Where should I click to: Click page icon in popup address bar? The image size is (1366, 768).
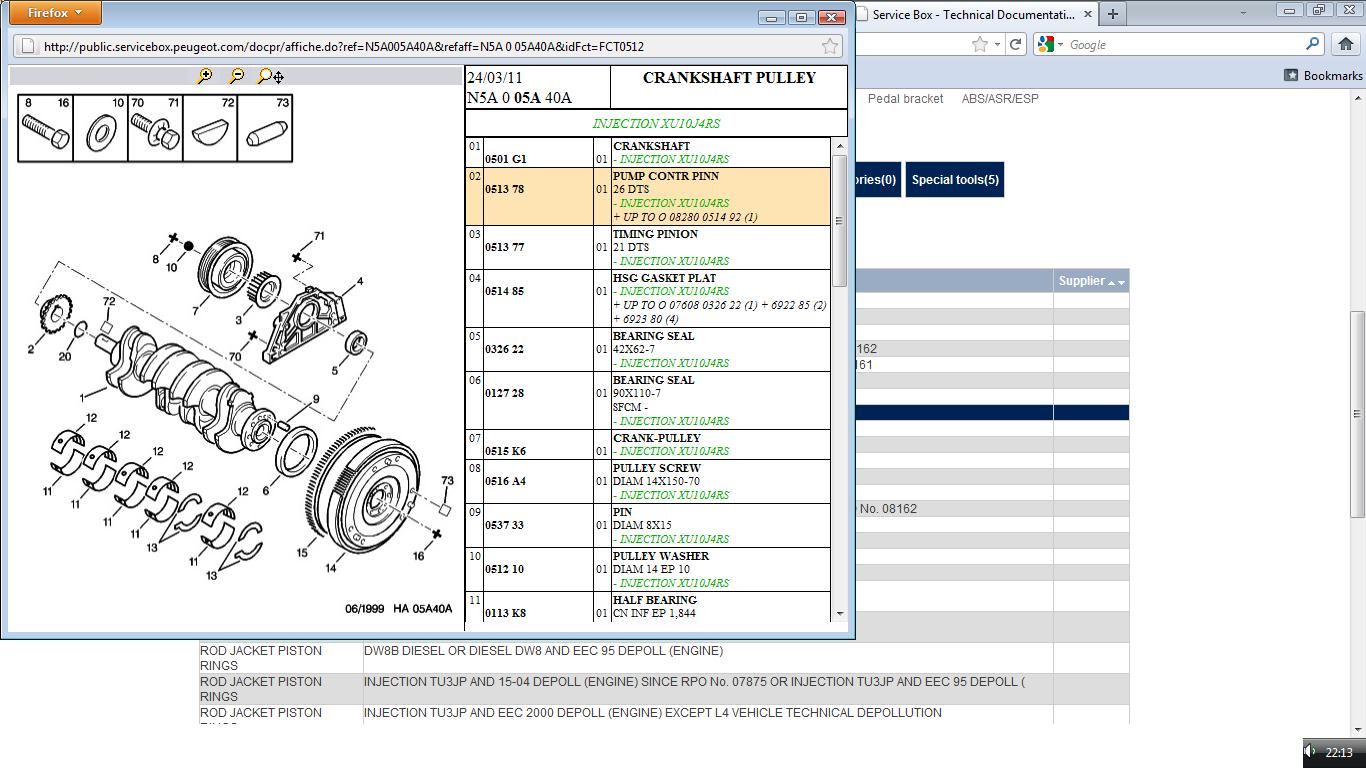[28, 46]
